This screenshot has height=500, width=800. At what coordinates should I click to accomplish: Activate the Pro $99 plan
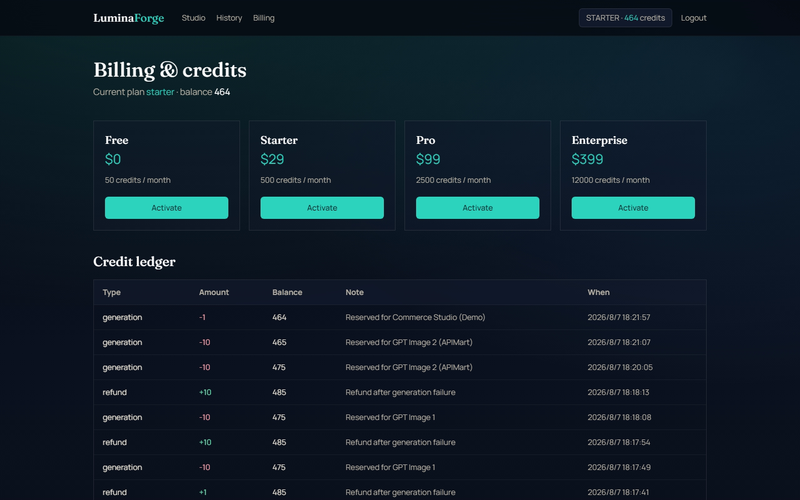click(478, 208)
